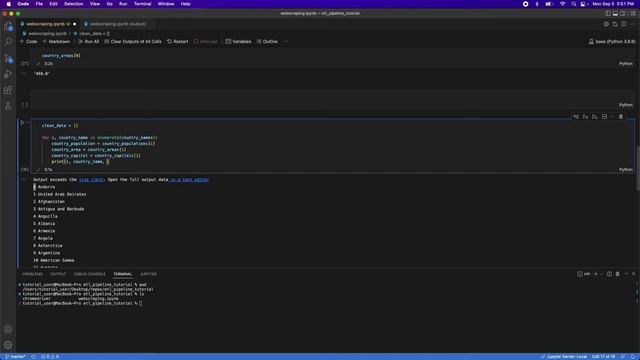
Task: Split editor right icon
Action: tap(624, 24)
